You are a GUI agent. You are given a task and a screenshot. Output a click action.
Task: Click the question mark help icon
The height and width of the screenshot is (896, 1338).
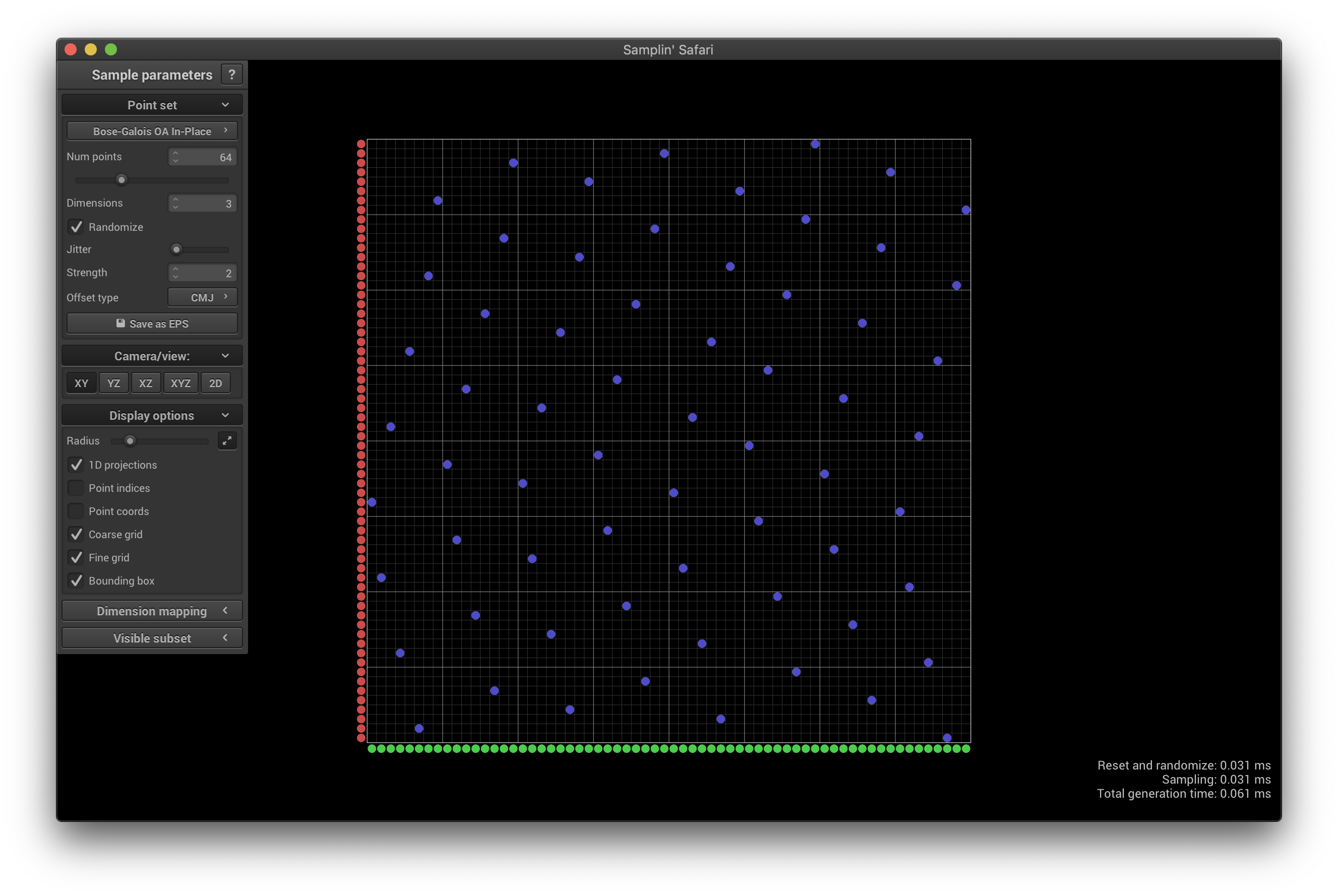point(231,75)
